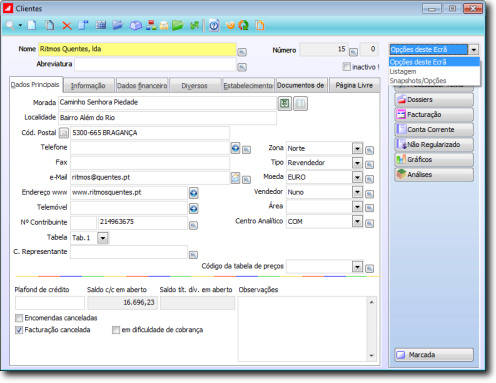Click the green puzzle pieces icon

click(x=194, y=25)
